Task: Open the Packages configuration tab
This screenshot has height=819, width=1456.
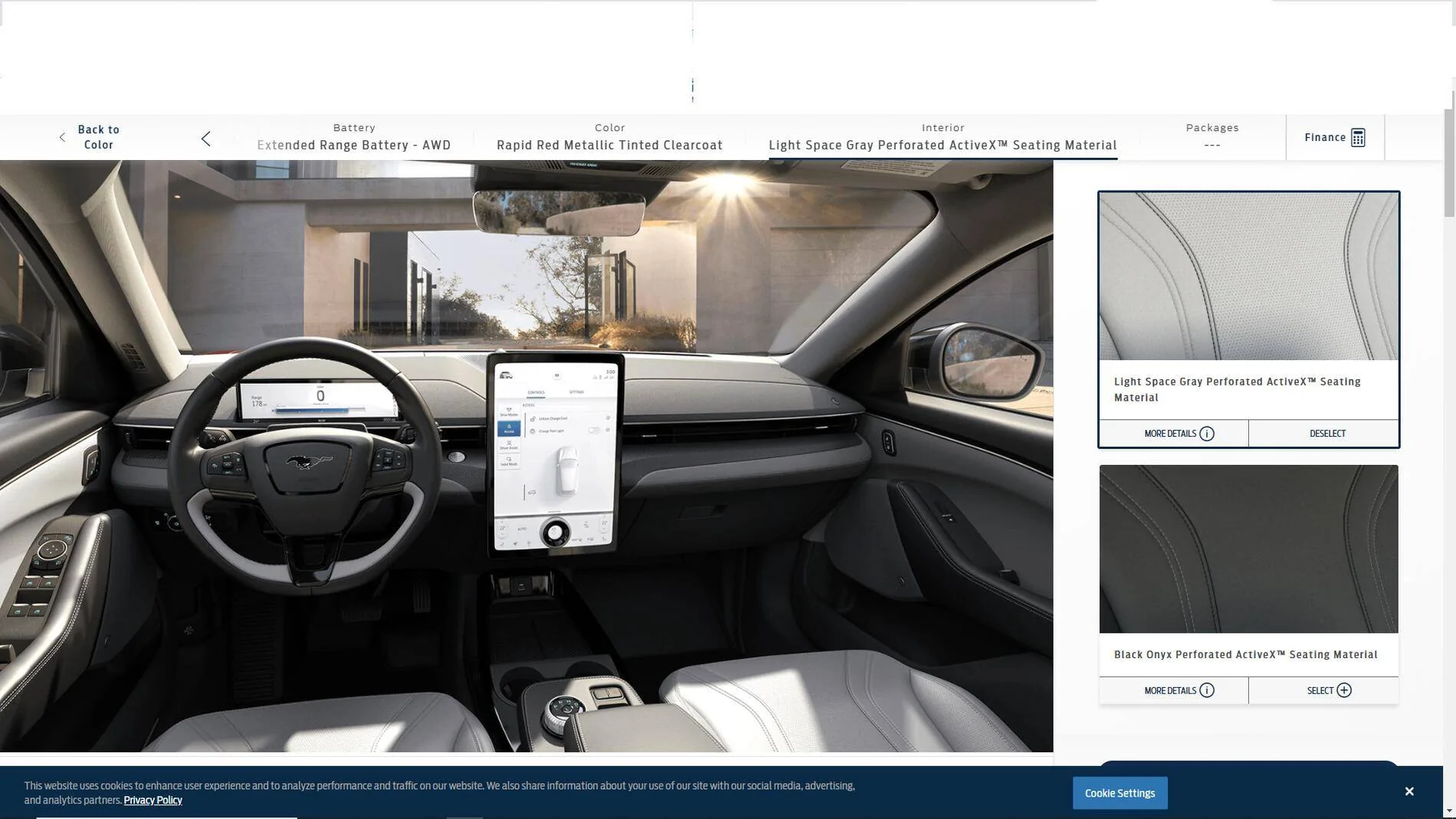Action: [1212, 137]
